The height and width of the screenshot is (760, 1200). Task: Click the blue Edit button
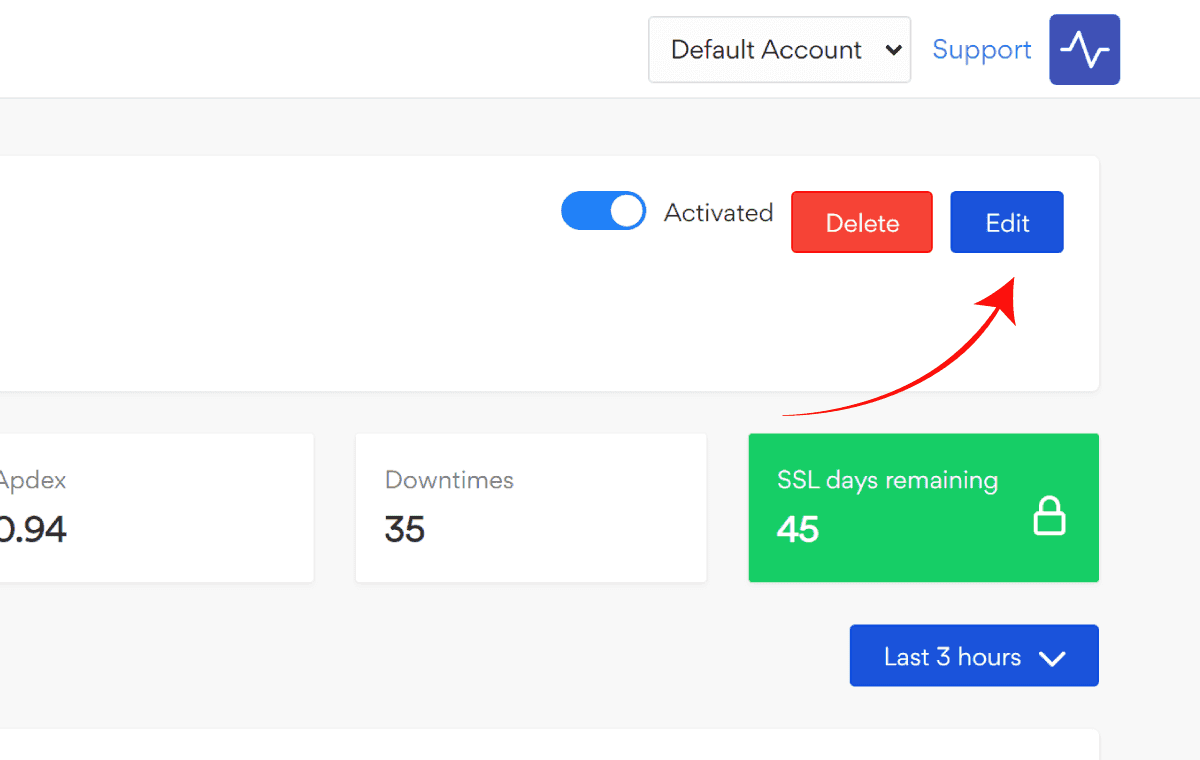coord(1006,223)
